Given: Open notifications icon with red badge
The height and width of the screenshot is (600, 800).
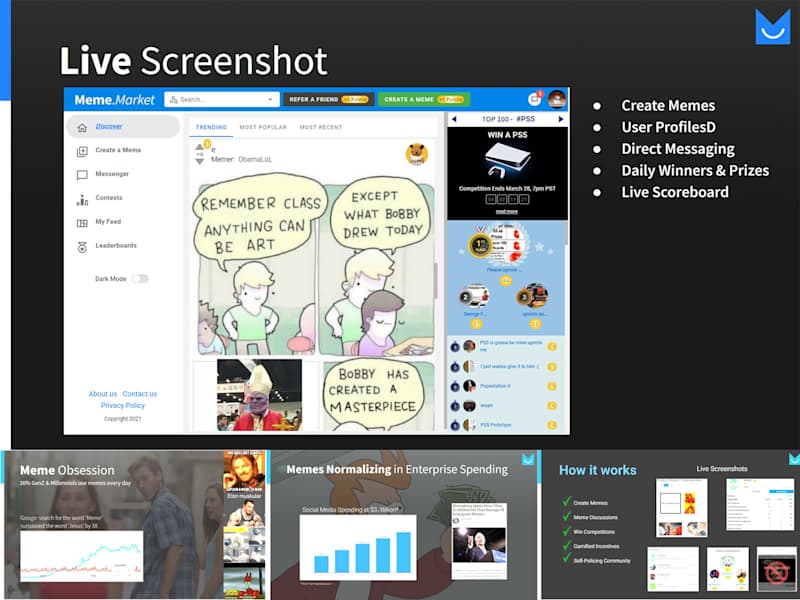Looking at the screenshot, I should tap(535, 98).
